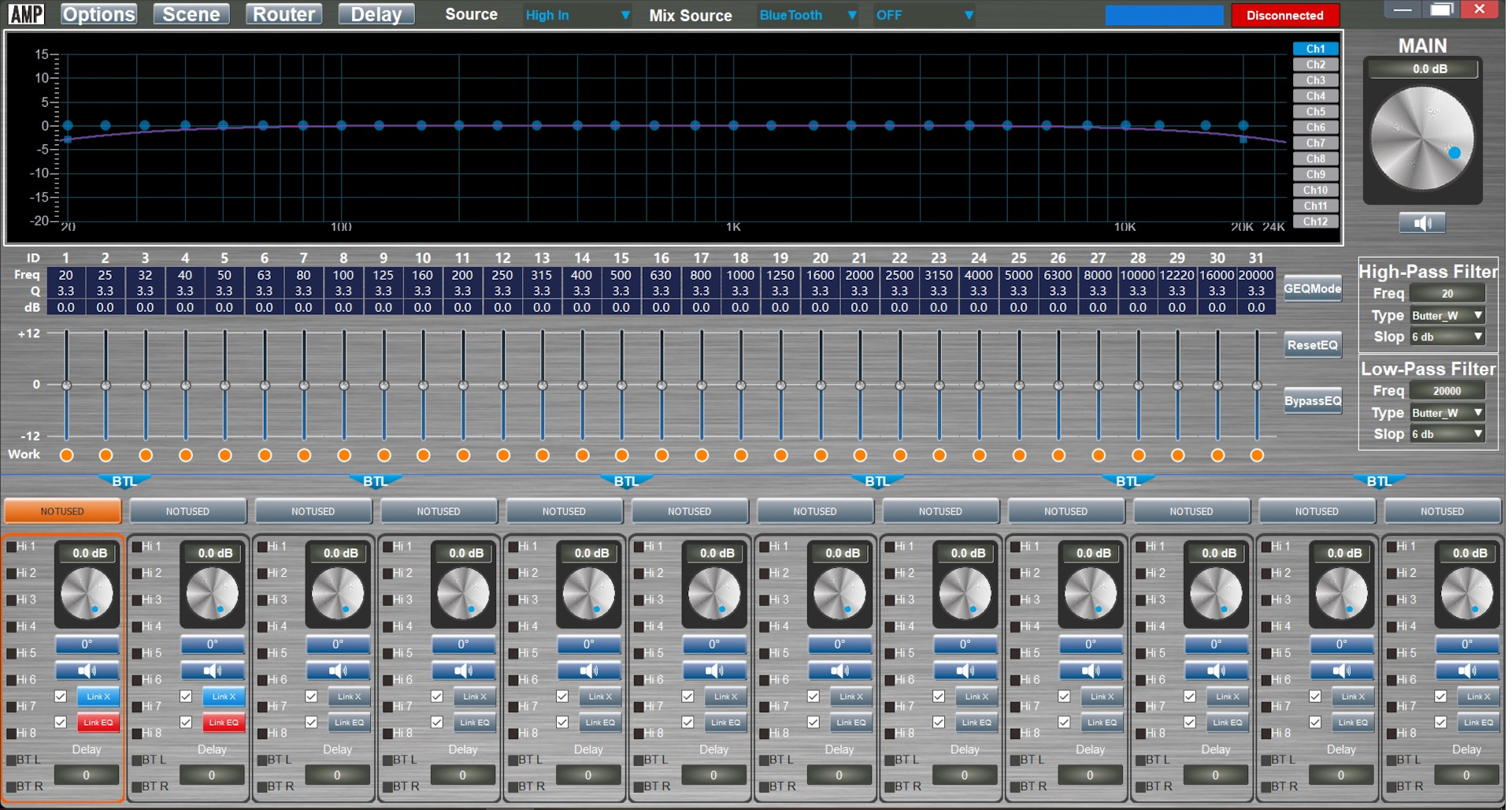Click the last BTL bridge arrow on right
The height and width of the screenshot is (810, 1512).
(x=1378, y=481)
